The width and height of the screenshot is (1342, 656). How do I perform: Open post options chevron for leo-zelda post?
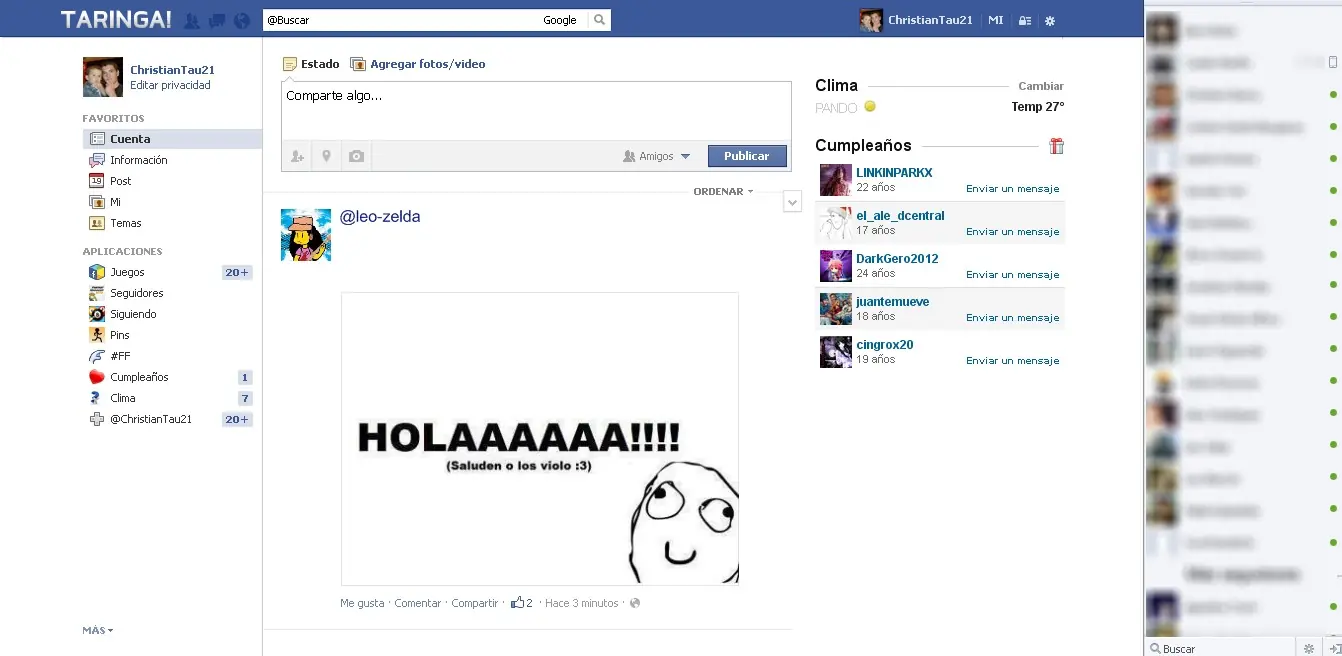pos(792,203)
